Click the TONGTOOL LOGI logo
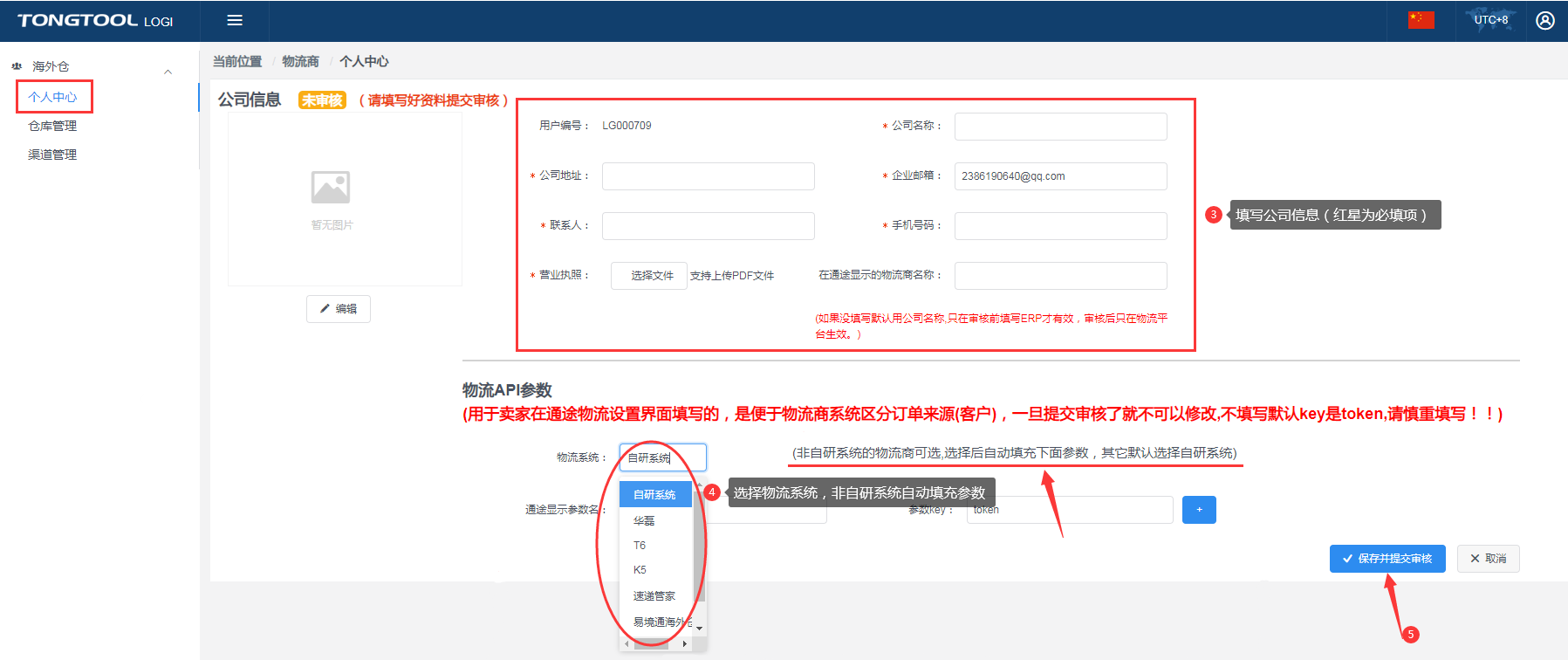Screen dimensions: 1568x660 tap(95, 20)
